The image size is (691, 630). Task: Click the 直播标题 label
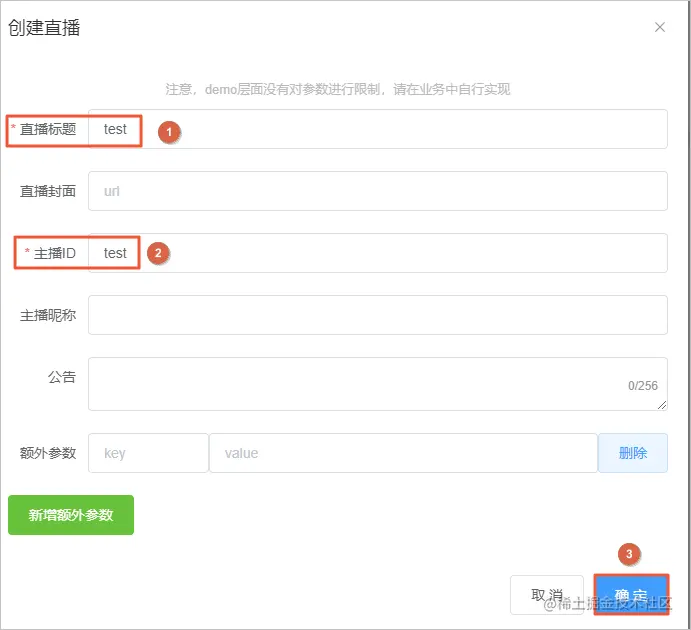pyautogui.click(x=48, y=129)
